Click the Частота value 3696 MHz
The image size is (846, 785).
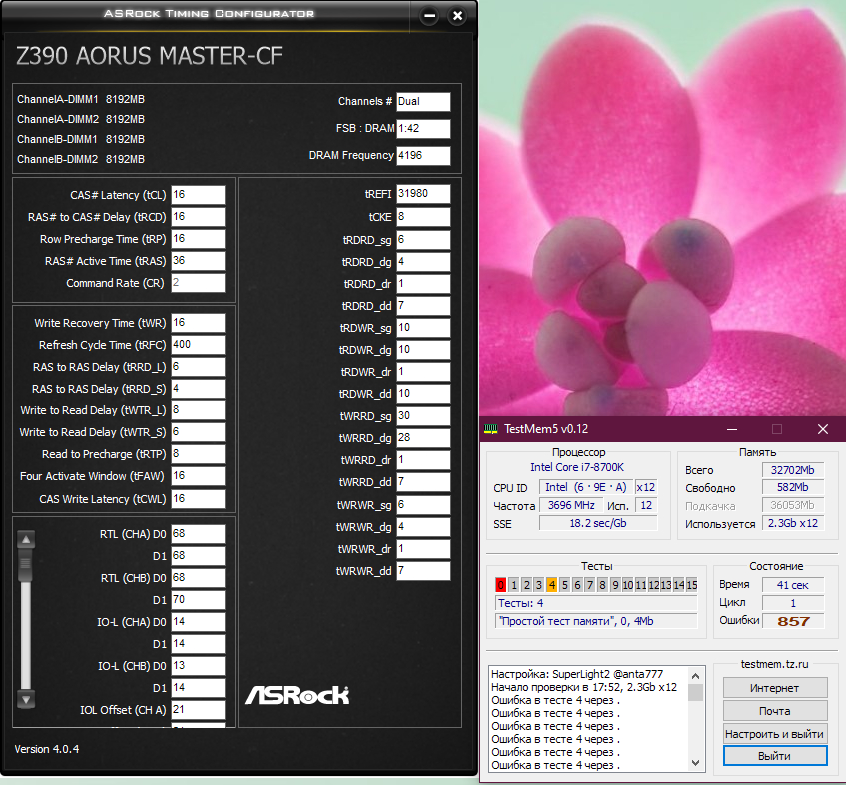coord(571,506)
